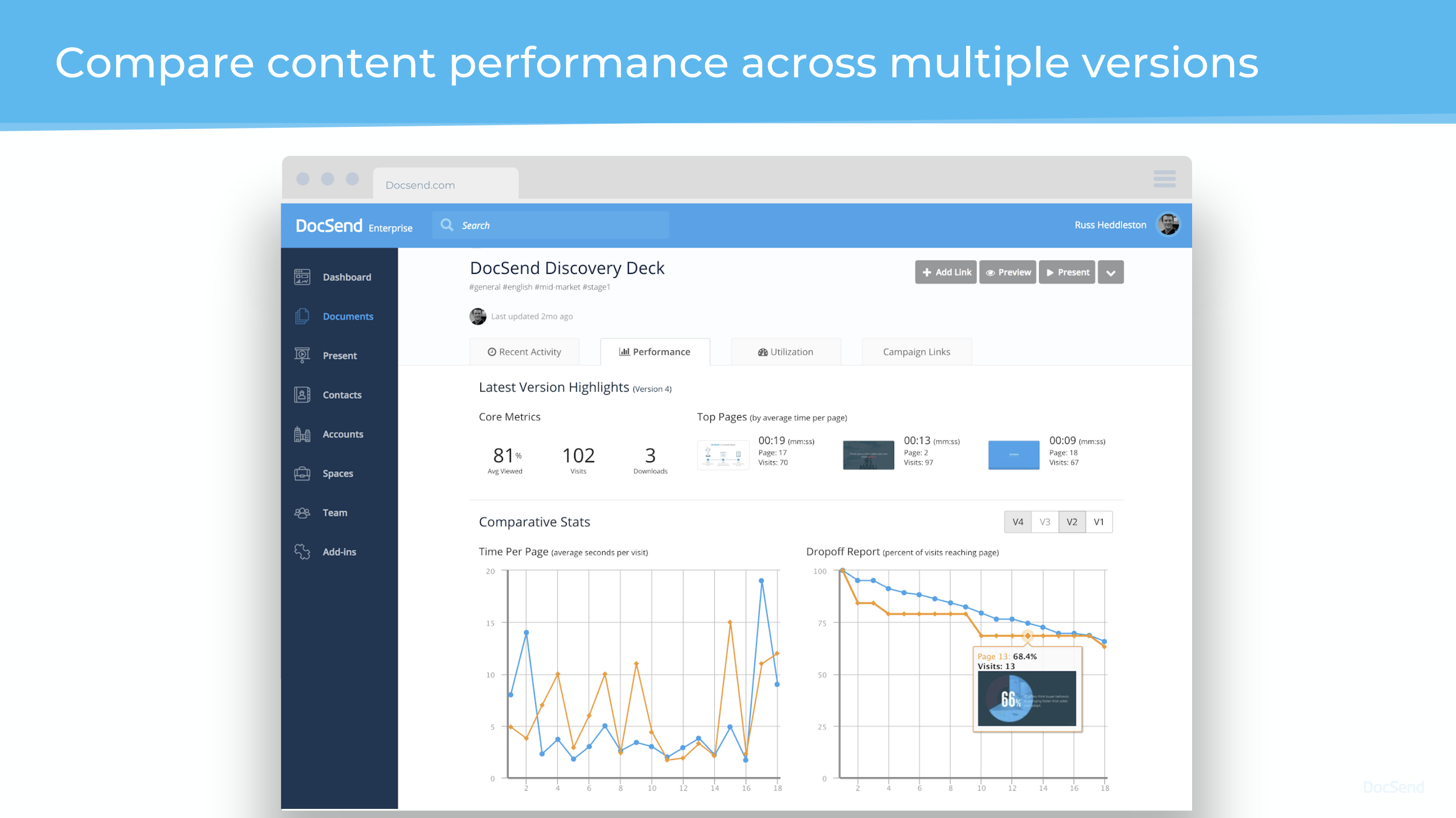Toggle V1 version comparison button
The image size is (1456, 818).
click(1098, 521)
